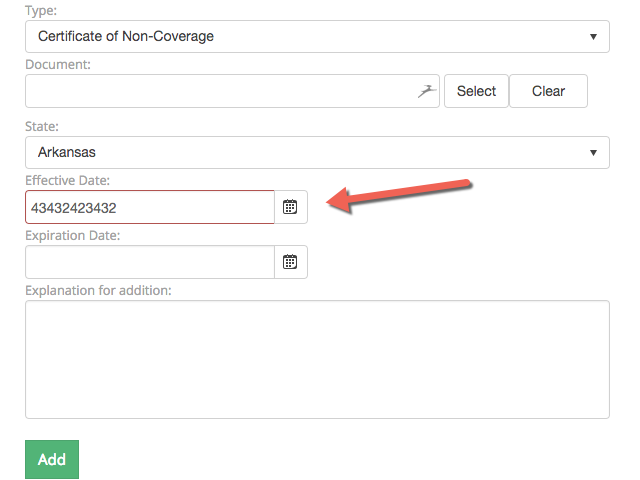The width and height of the screenshot is (640, 480).
Task: Click the State dropdown caret arrow
Action: tap(594, 153)
